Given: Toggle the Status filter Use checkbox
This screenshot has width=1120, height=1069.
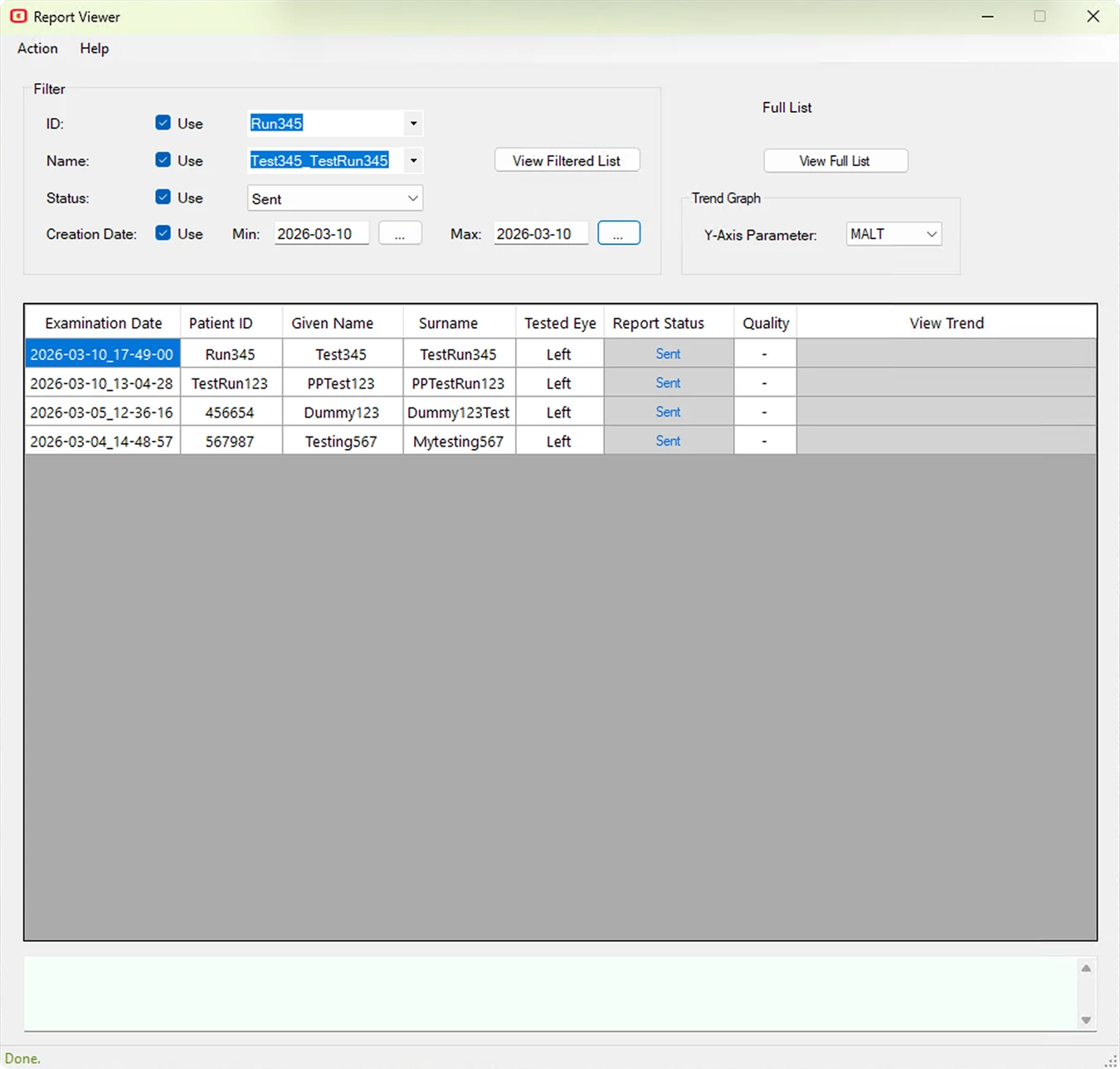Looking at the screenshot, I should tap(163, 198).
